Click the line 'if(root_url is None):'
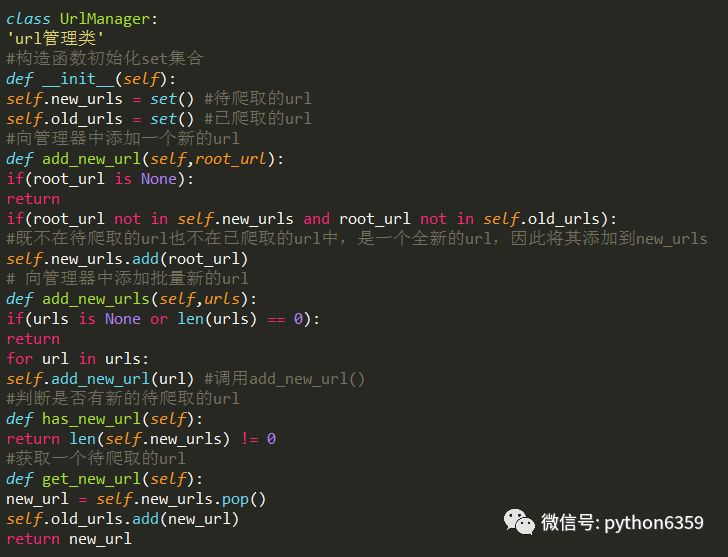Viewport: 728px width, 557px height. tap(100, 179)
